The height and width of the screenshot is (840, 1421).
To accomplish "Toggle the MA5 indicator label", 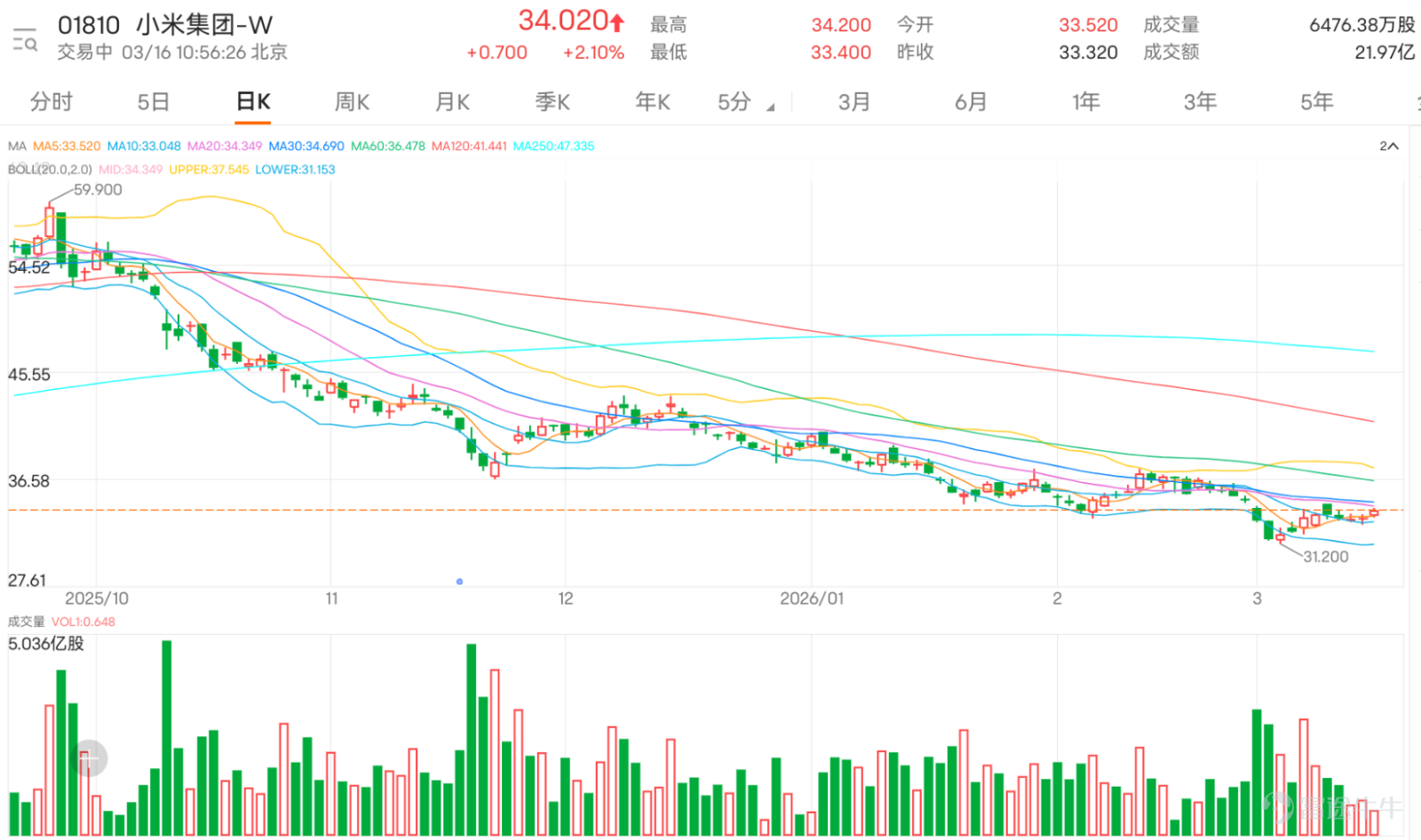I will click(67, 146).
